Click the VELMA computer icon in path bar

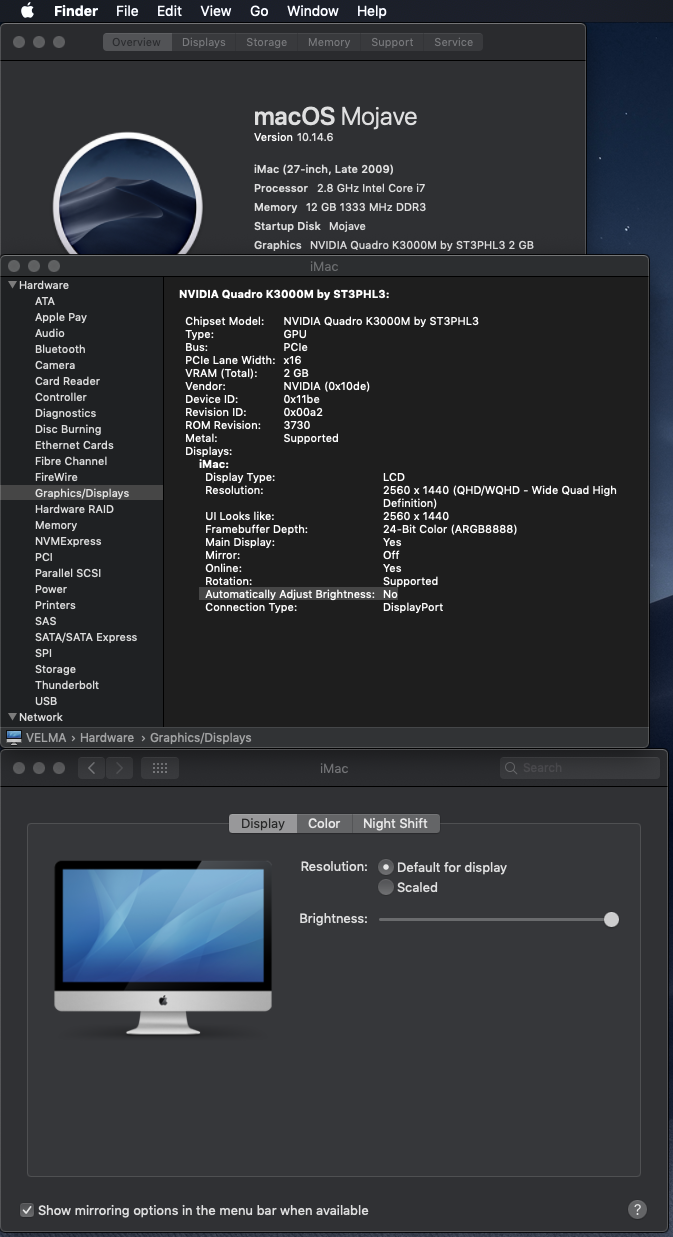(x=14, y=737)
